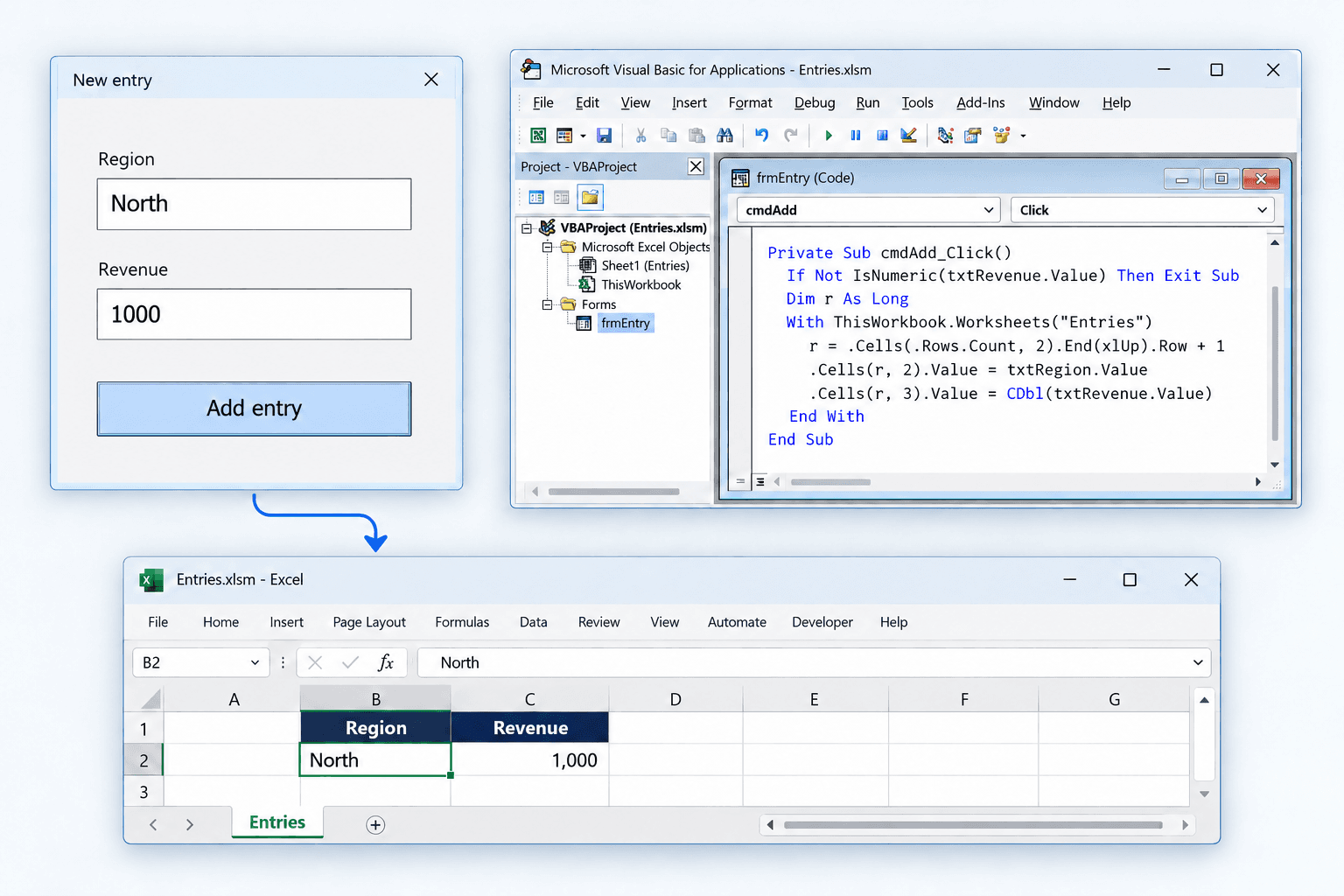Open the Object Browser toolbar icon
Viewport: 1344px width, 896px height.
pyautogui.click(x=1001, y=136)
